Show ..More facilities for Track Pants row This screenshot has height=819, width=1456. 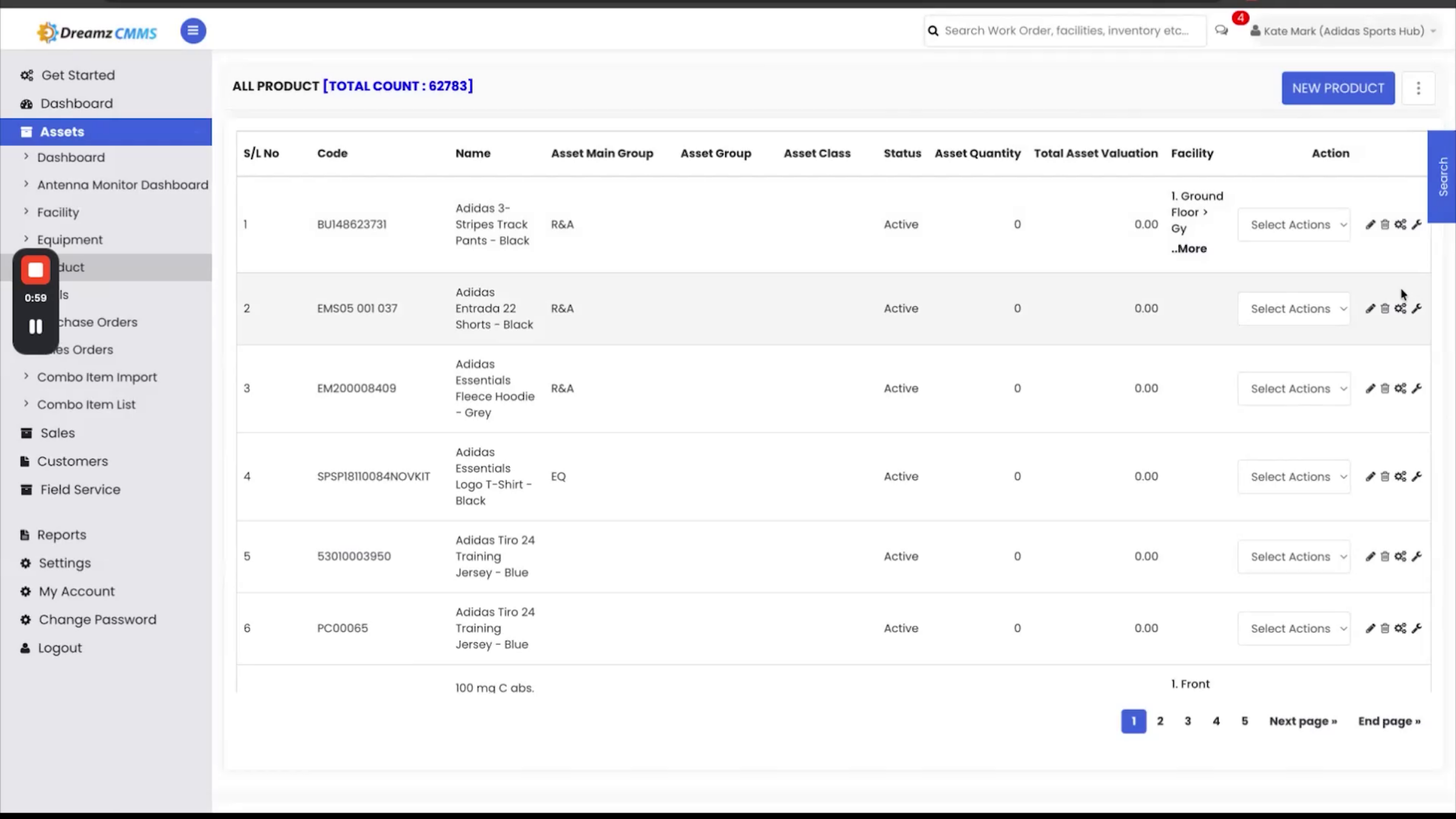(1189, 249)
